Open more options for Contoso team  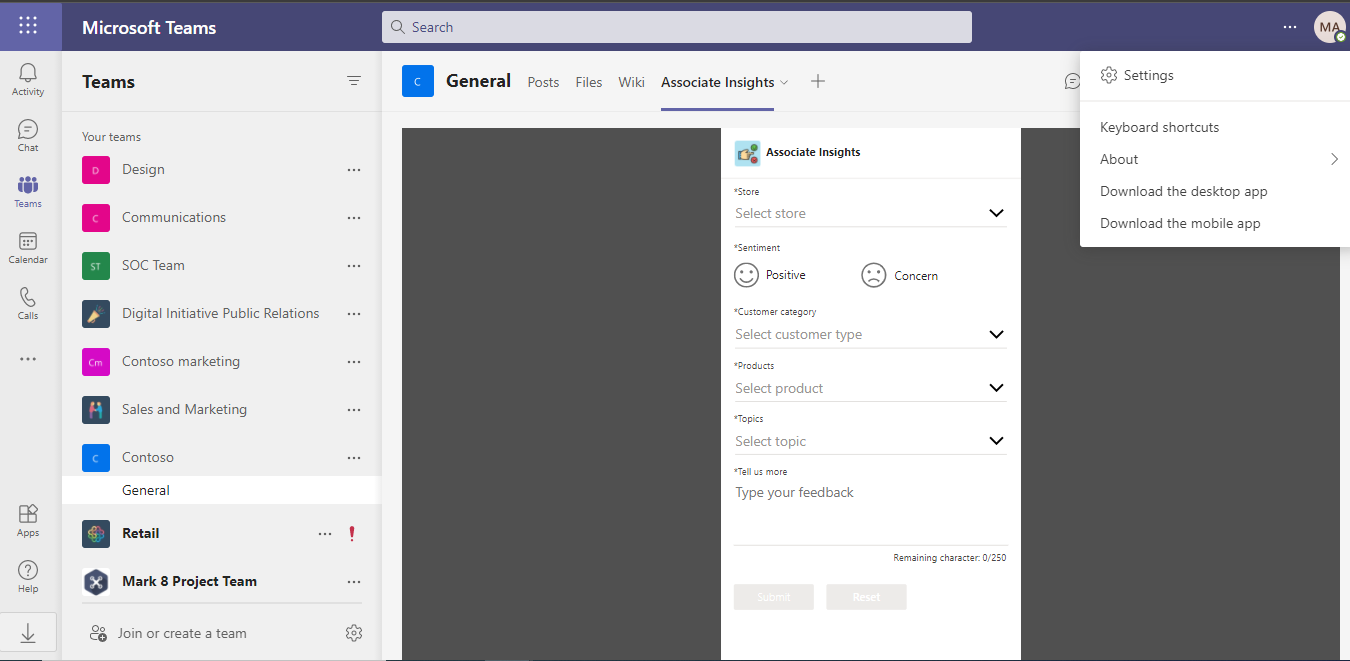coord(354,458)
